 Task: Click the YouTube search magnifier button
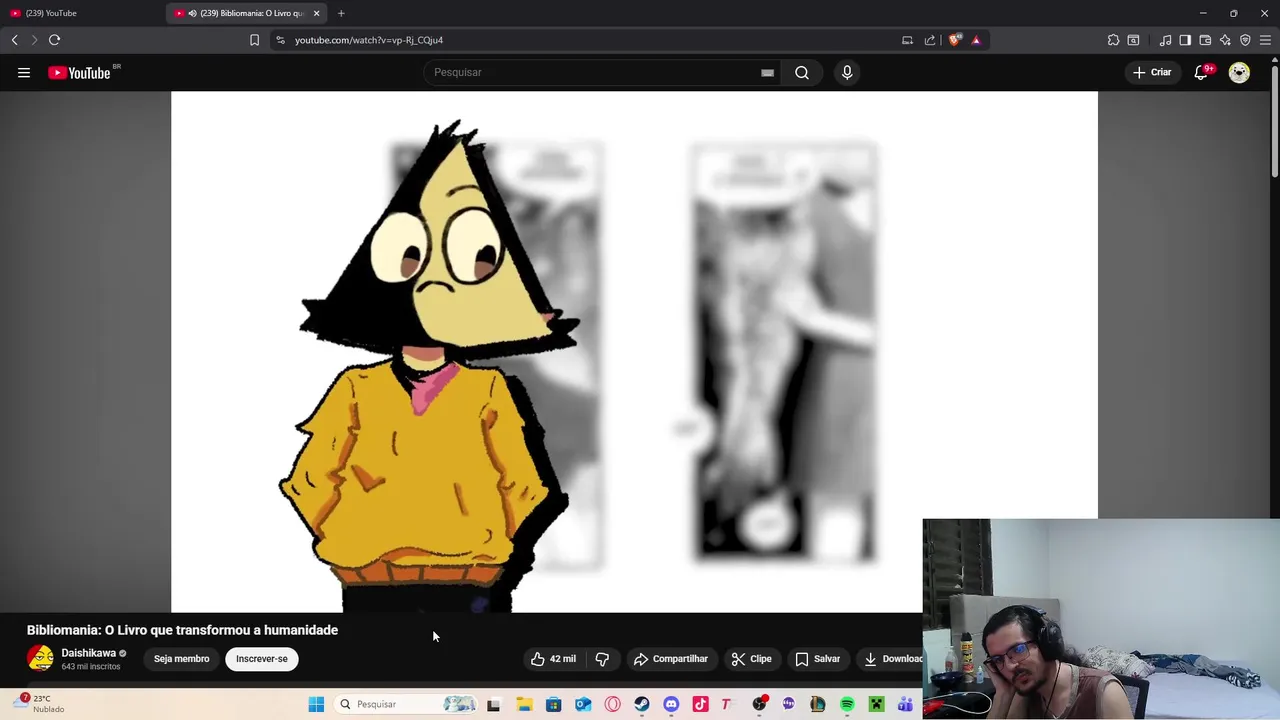pyautogui.click(x=802, y=72)
